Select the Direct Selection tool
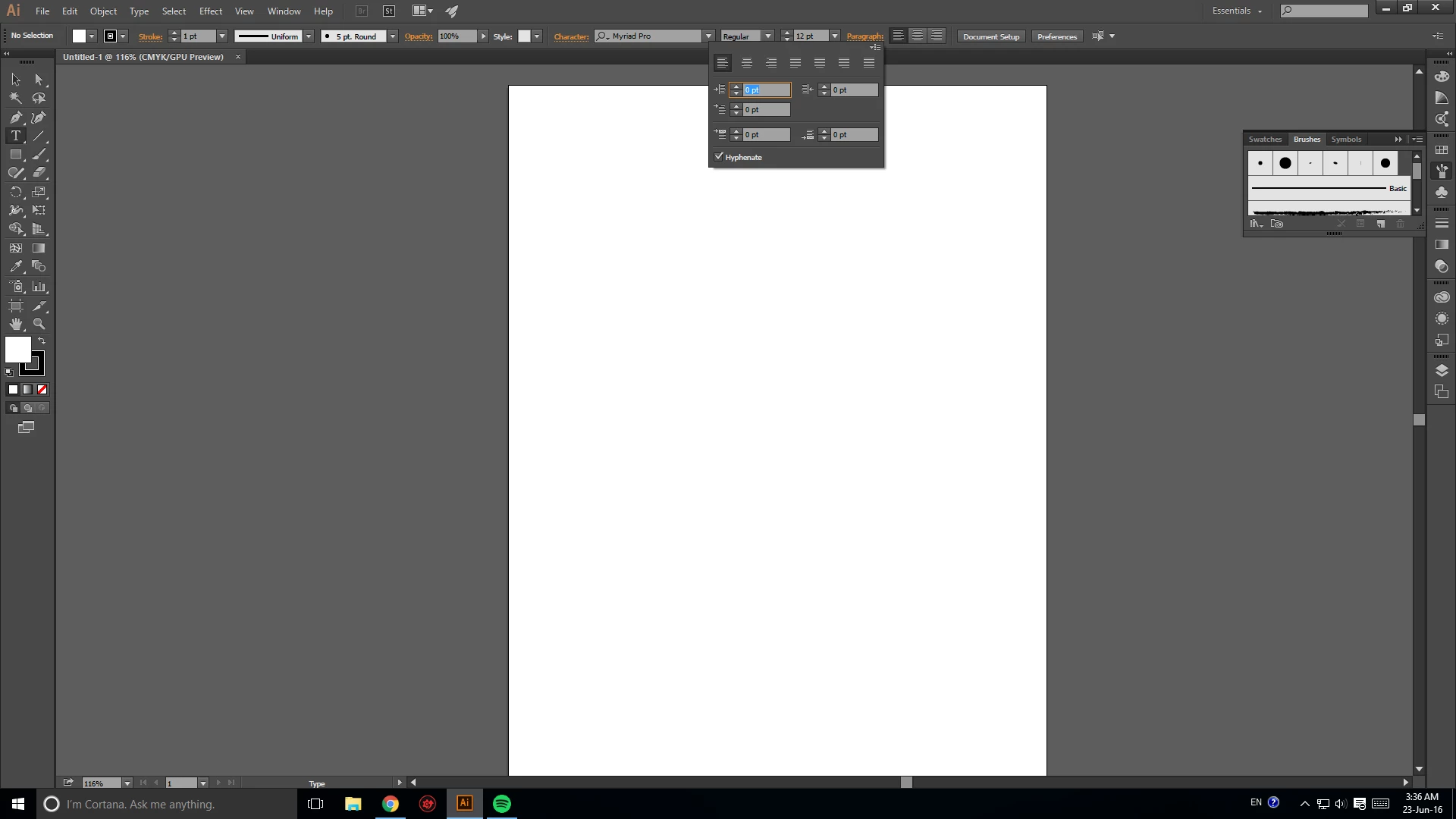Screen dimensions: 1456x819 (x=39, y=79)
